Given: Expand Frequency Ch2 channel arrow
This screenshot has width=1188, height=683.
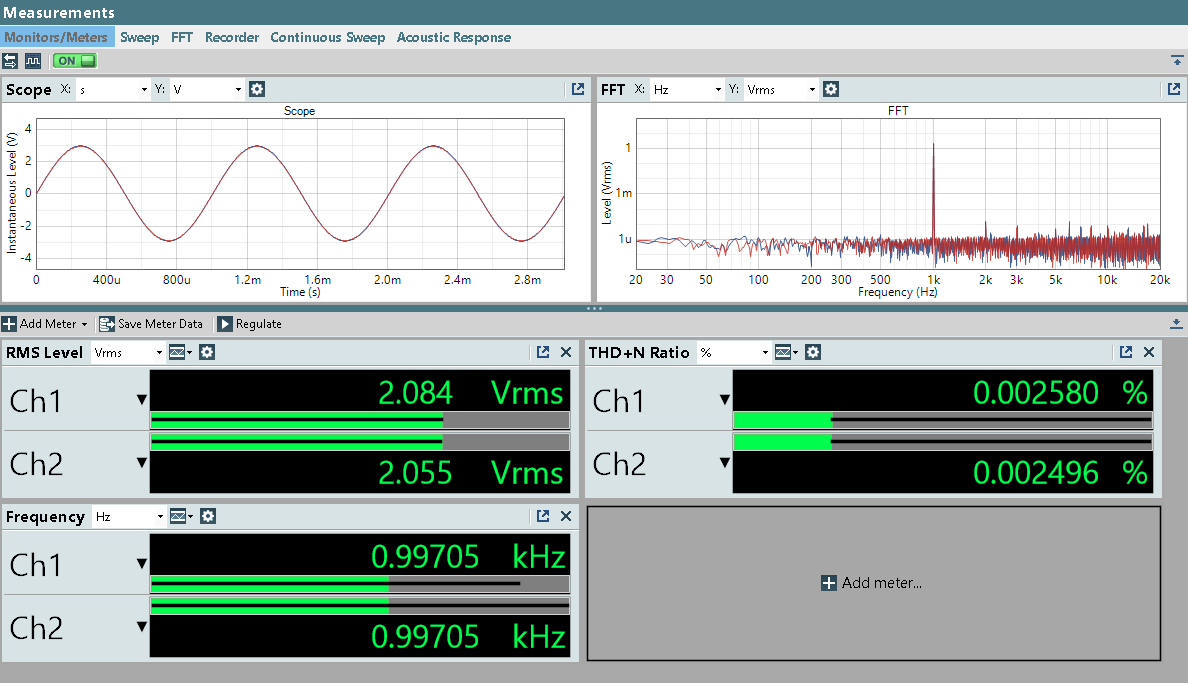Looking at the screenshot, I should (142, 626).
